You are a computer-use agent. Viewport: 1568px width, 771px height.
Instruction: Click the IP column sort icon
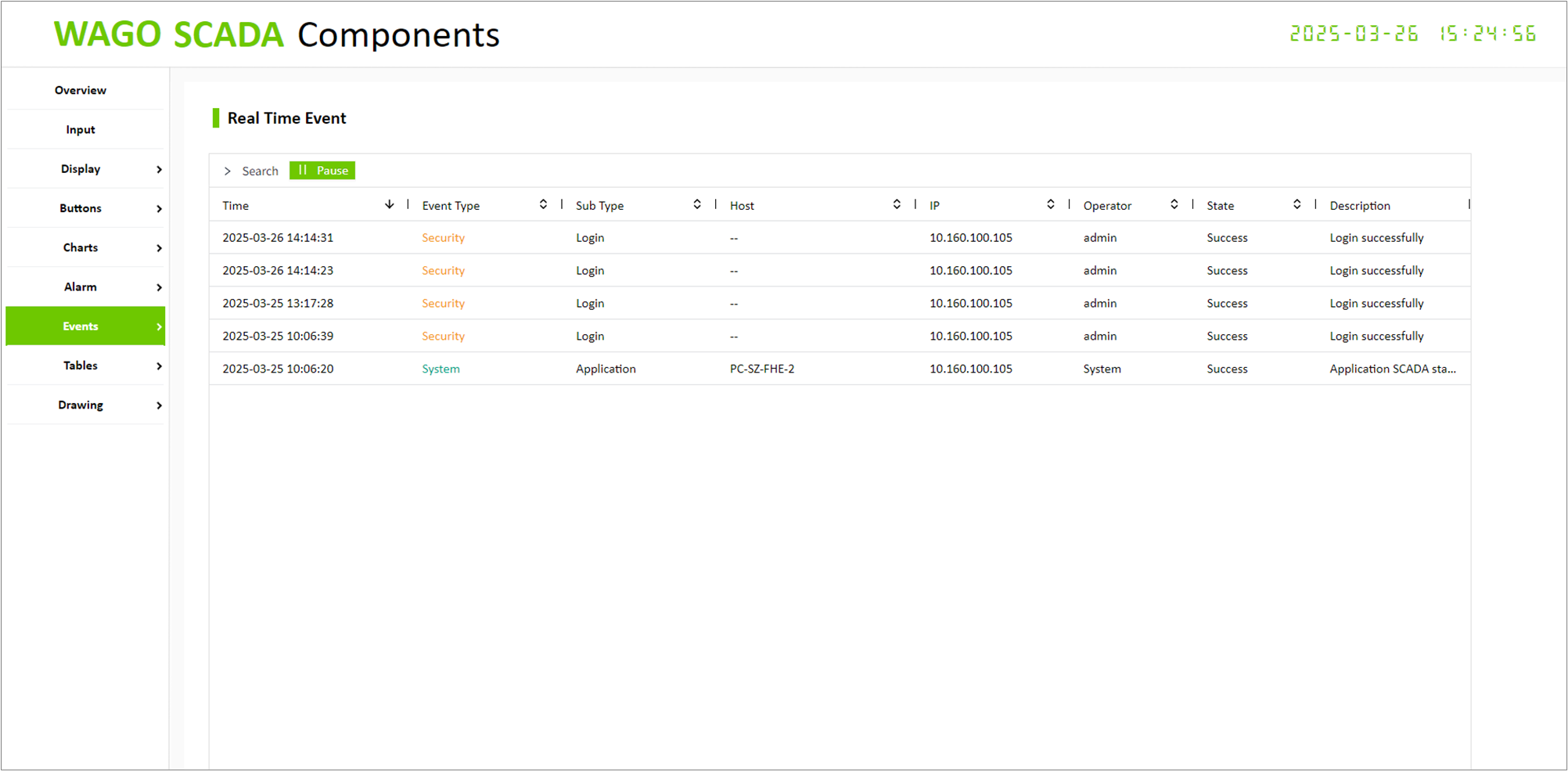pos(1050,205)
